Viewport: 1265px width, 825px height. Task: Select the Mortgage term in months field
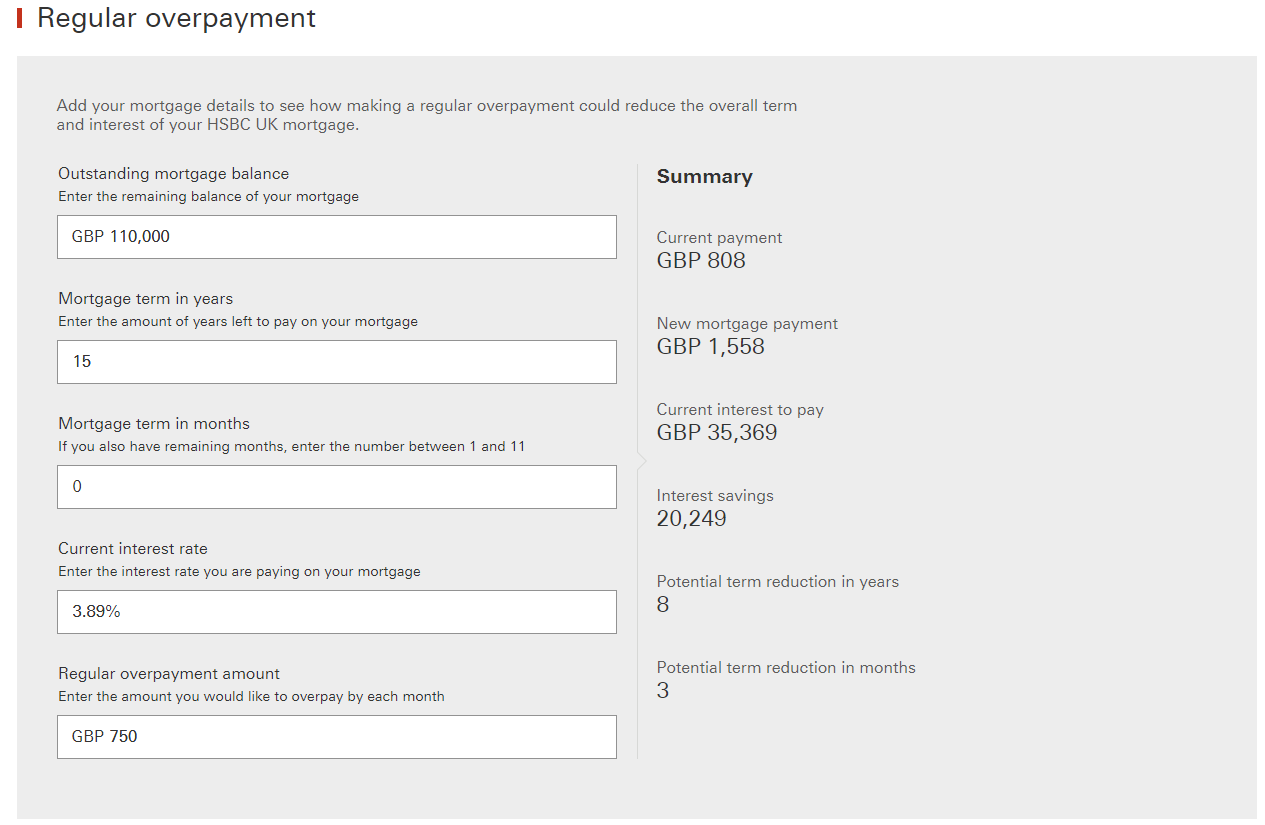point(336,487)
